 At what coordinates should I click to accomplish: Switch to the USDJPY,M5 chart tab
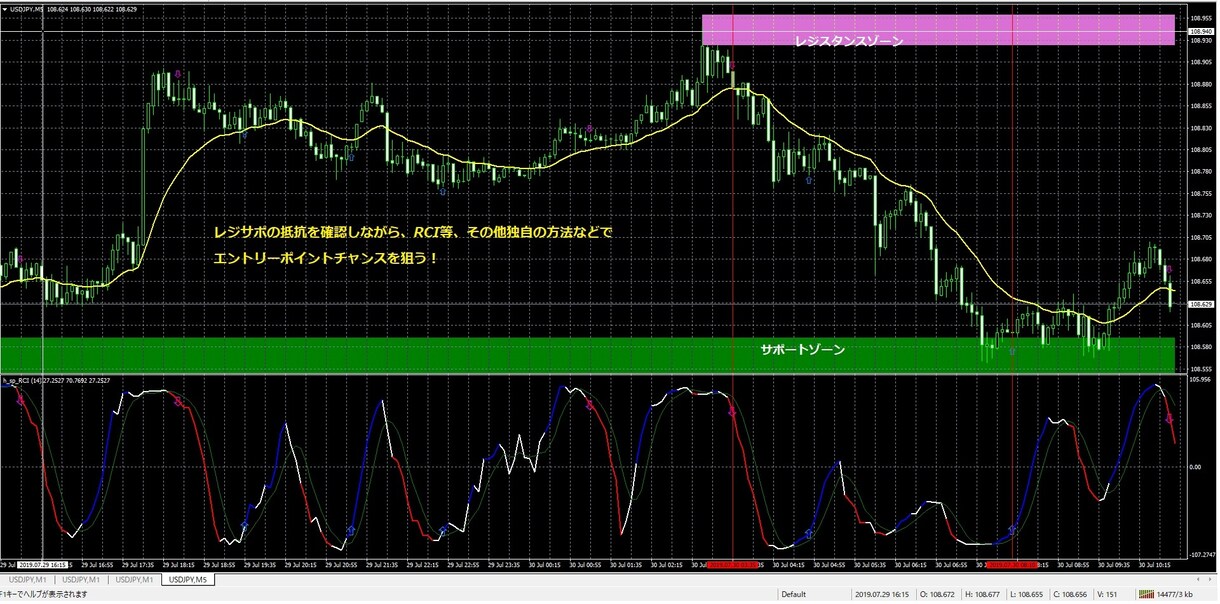pos(188,579)
